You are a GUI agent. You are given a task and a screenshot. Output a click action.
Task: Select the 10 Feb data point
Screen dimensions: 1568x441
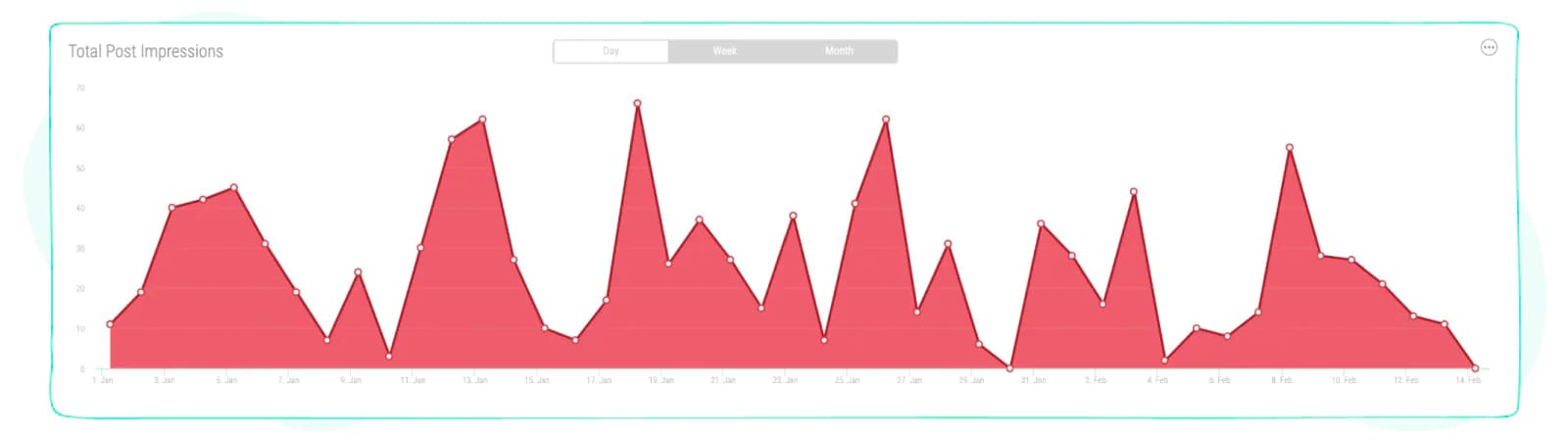[x=1351, y=260]
